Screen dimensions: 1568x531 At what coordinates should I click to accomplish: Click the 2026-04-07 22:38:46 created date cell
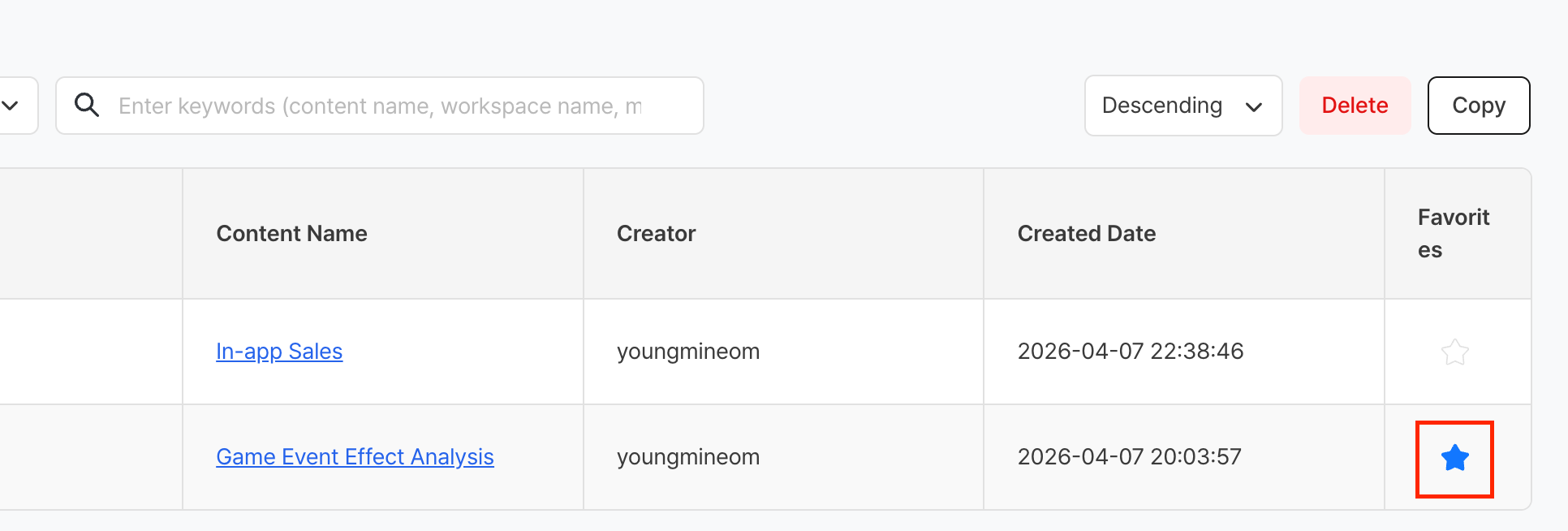pyautogui.click(x=1130, y=352)
